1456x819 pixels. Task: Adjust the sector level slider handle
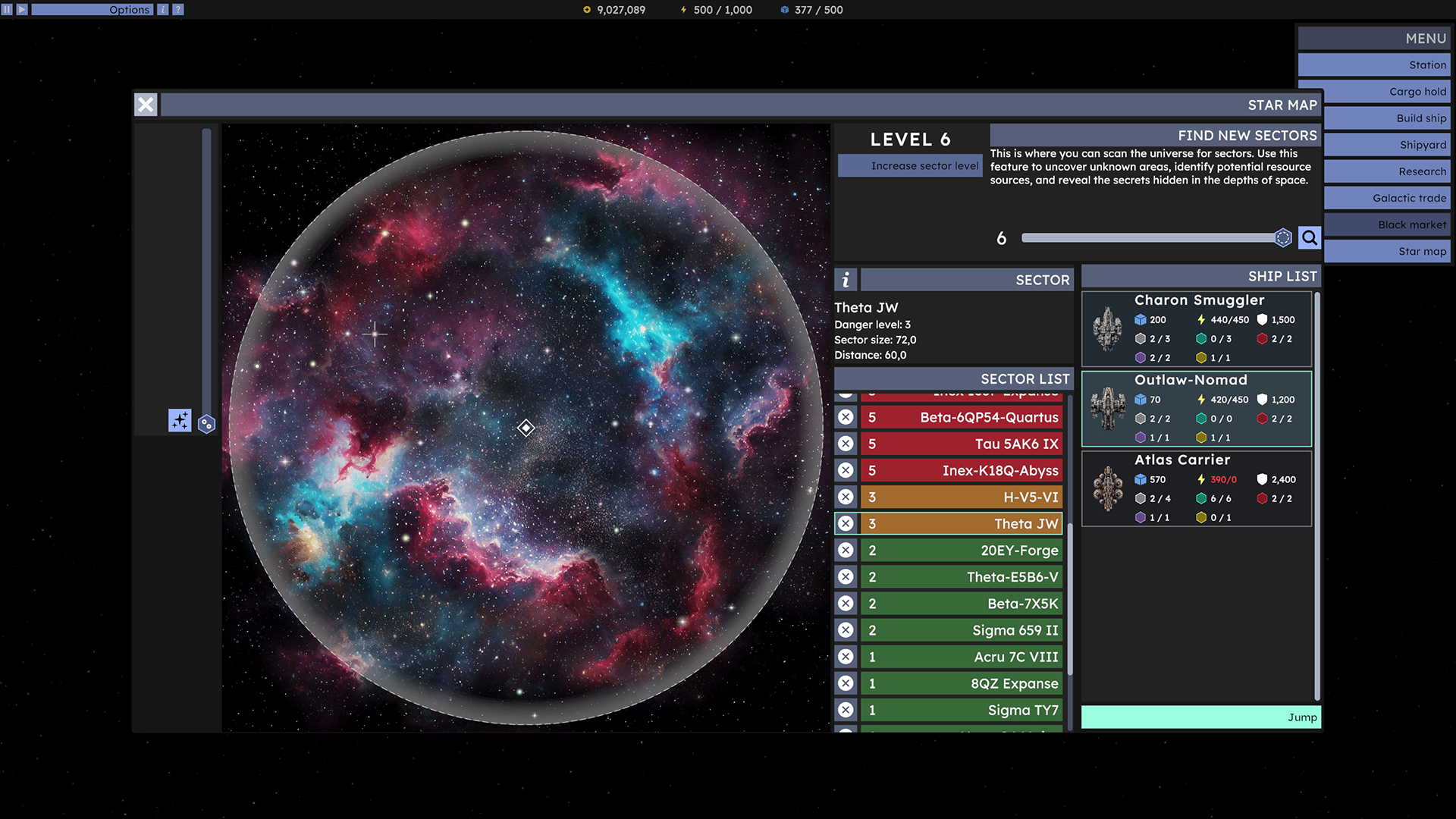[x=1282, y=238]
